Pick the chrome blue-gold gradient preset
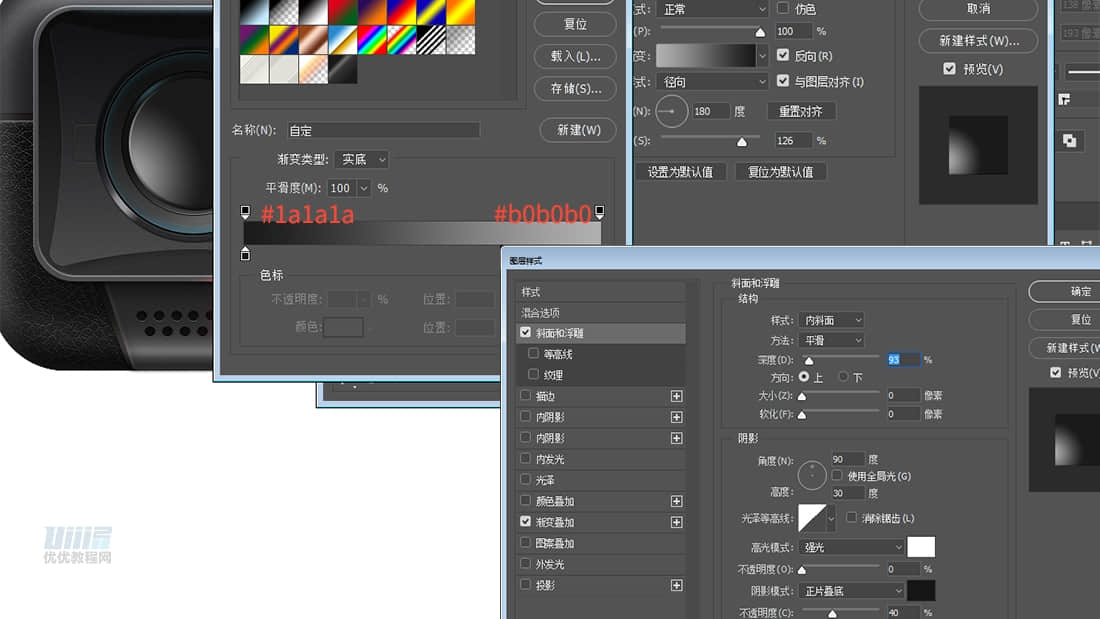Screen dimensions: 1100x619 click(x=343, y=40)
